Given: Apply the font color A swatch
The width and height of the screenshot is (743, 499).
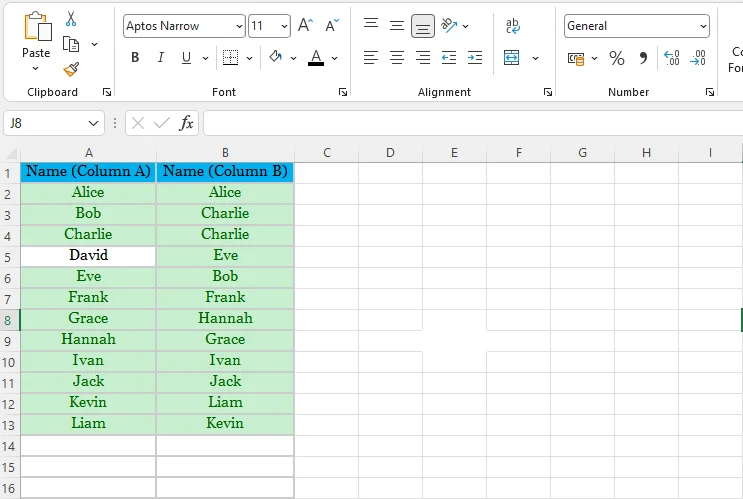Looking at the screenshot, I should [316, 58].
